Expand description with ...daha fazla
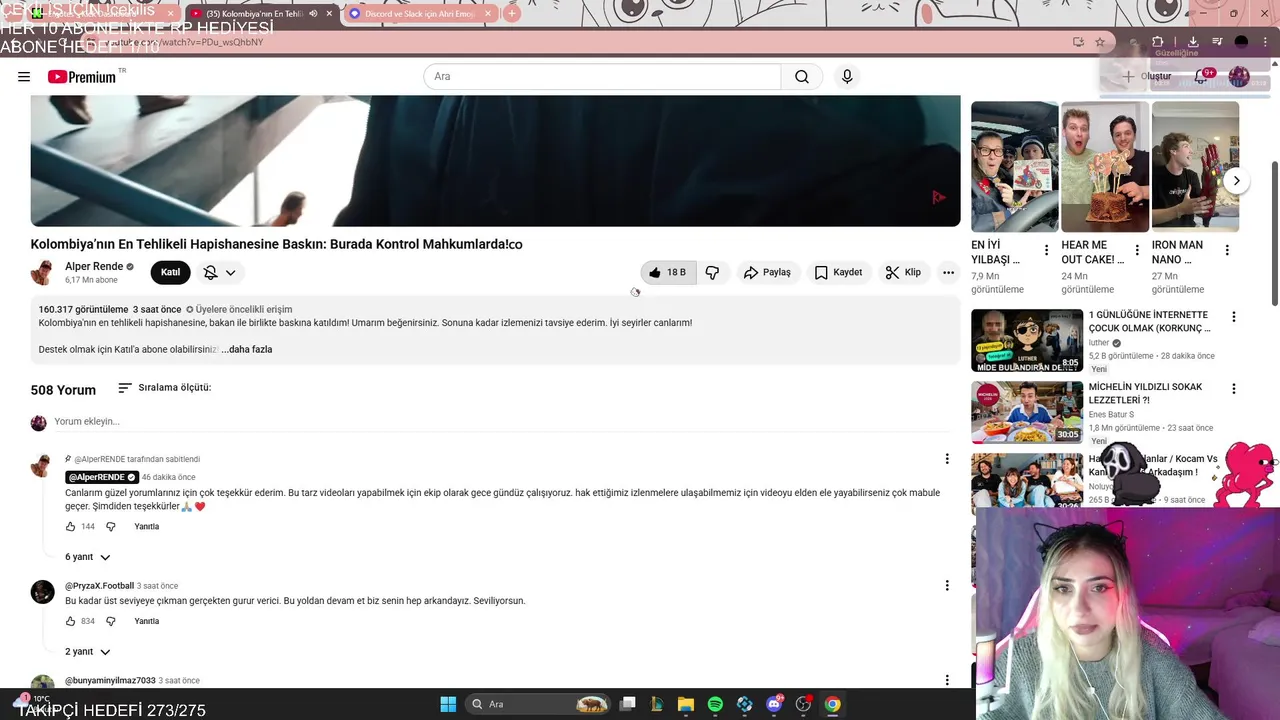This screenshot has height=720, width=1280. pyautogui.click(x=247, y=349)
